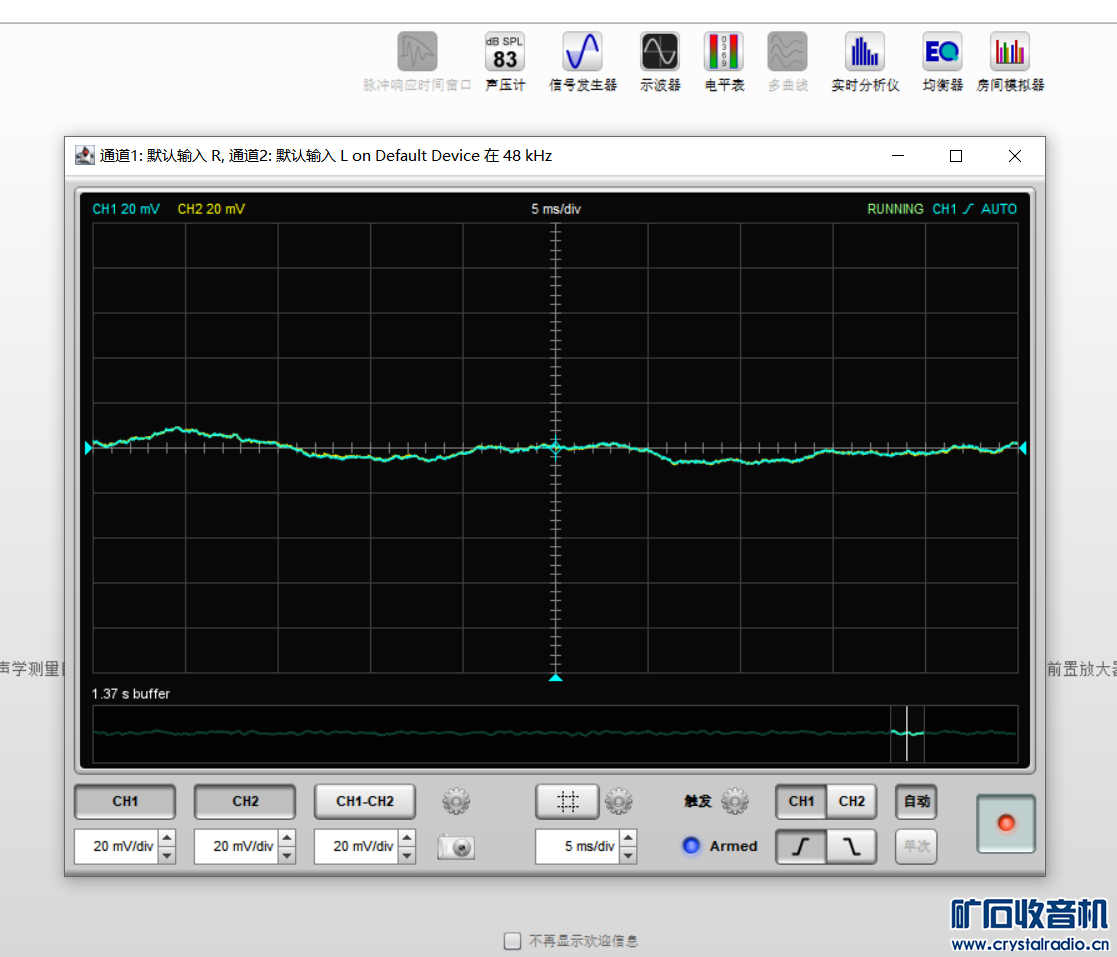The height and width of the screenshot is (957, 1117).
Task: Select CH2 as the trigger source
Action: click(851, 801)
